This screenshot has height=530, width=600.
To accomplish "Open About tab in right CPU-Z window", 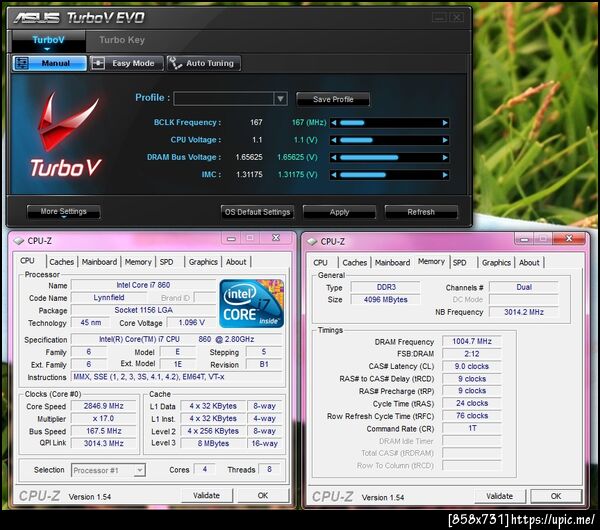I will click(x=529, y=263).
